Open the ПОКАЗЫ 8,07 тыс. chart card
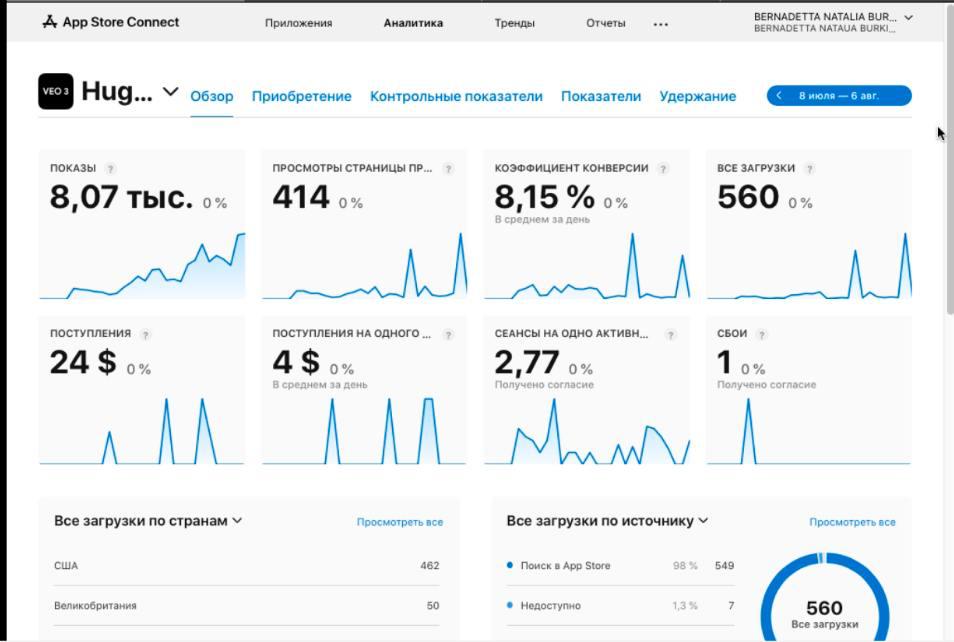This screenshot has height=642, width=954. click(x=142, y=225)
